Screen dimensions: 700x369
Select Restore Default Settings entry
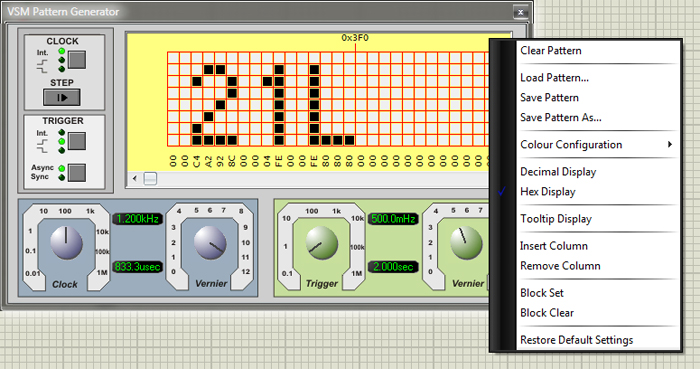pyautogui.click(x=576, y=340)
